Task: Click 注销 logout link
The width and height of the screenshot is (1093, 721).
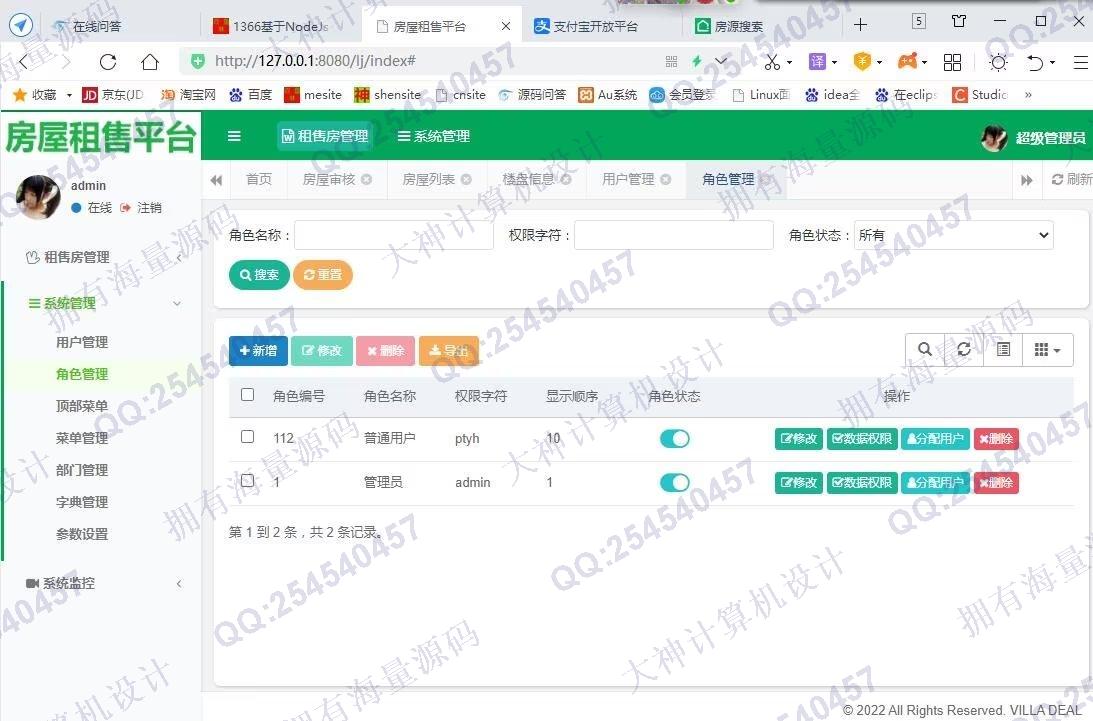Action: point(142,208)
